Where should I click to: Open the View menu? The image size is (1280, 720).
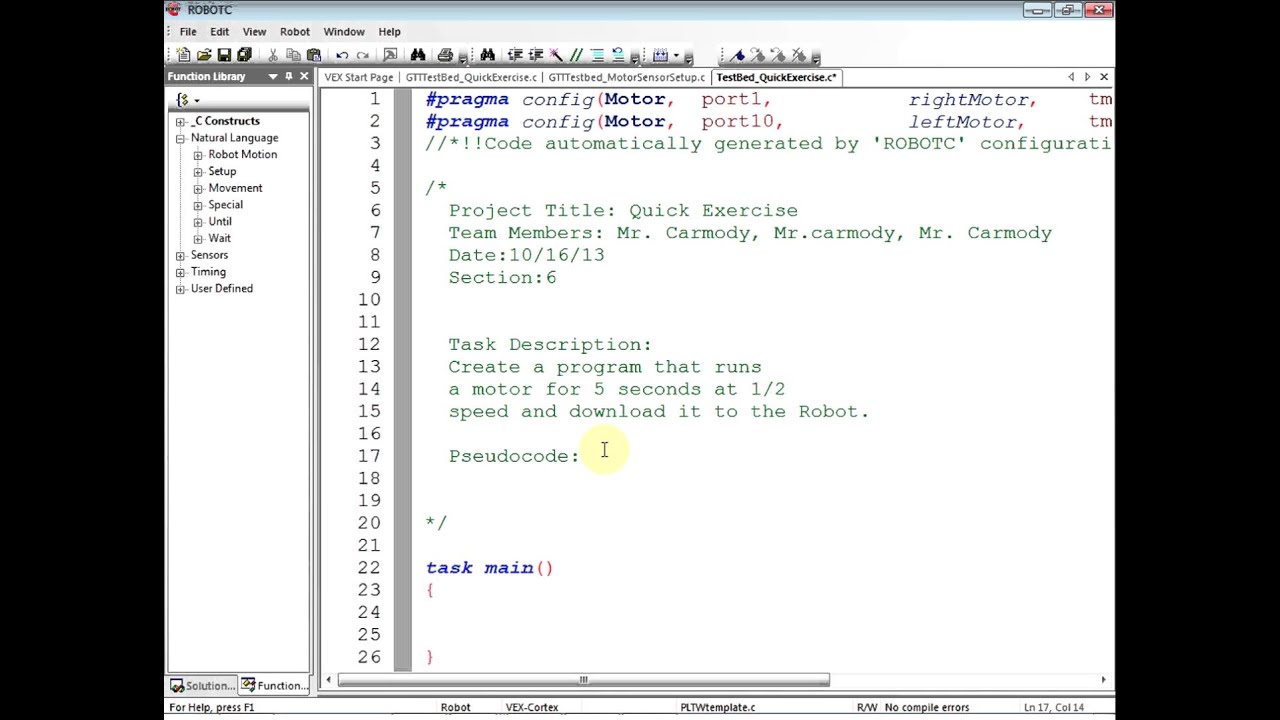(x=254, y=32)
